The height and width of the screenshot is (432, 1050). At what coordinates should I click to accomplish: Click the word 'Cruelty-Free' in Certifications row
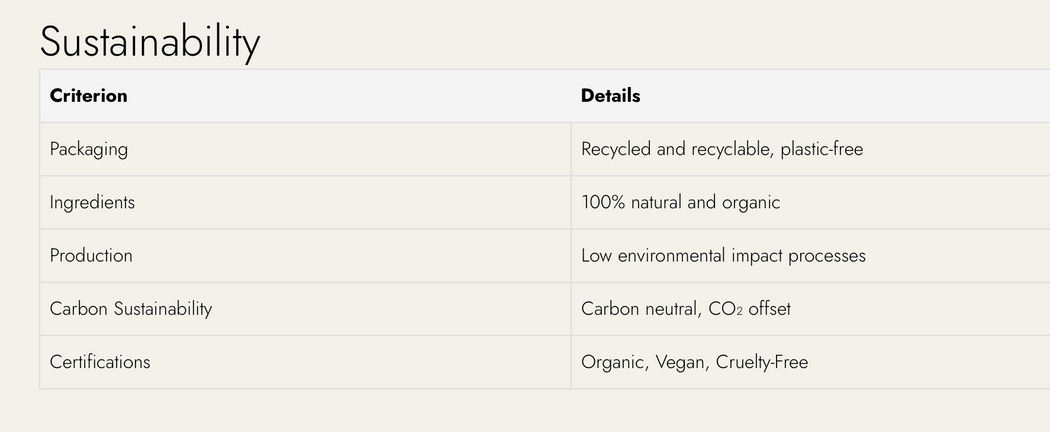761,361
